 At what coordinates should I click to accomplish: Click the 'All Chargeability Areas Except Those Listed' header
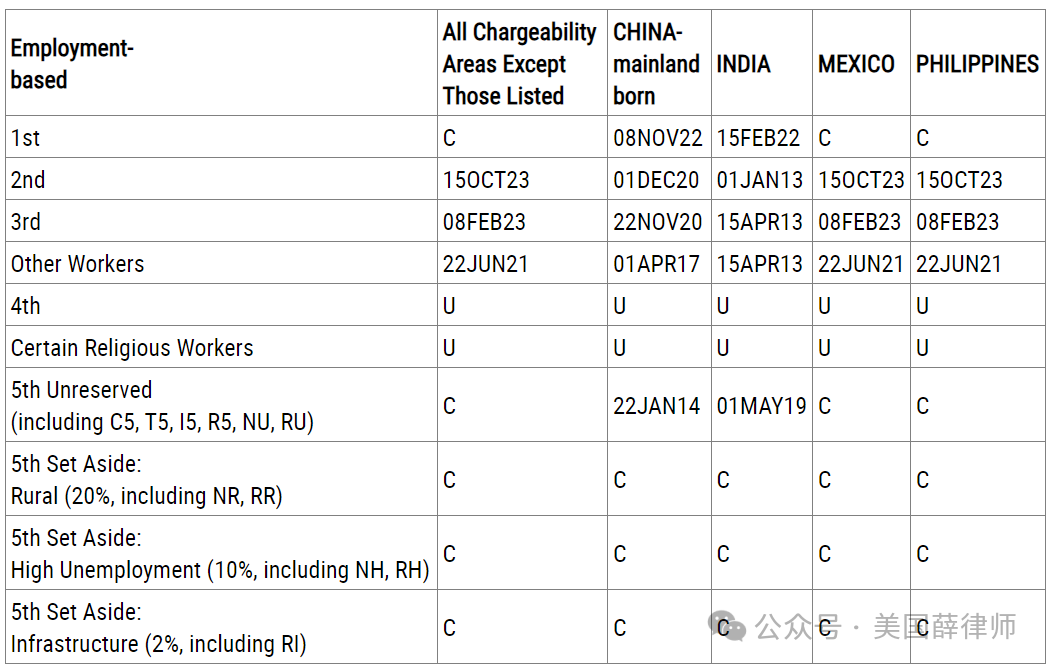[x=520, y=64]
